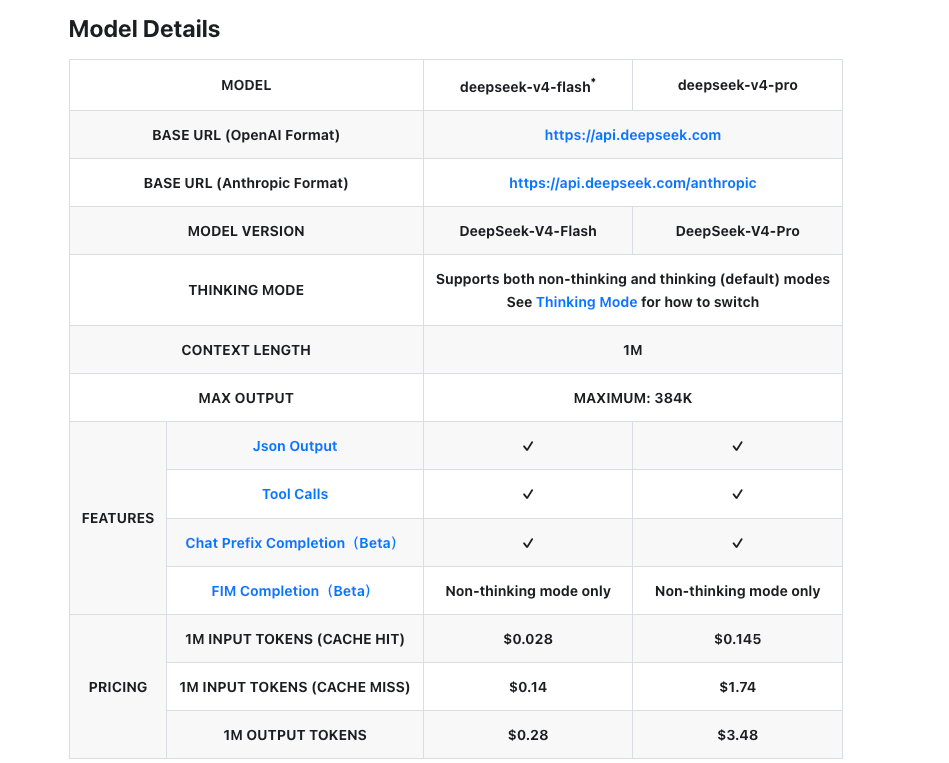Open the https://api.deepseek.com link

632,135
